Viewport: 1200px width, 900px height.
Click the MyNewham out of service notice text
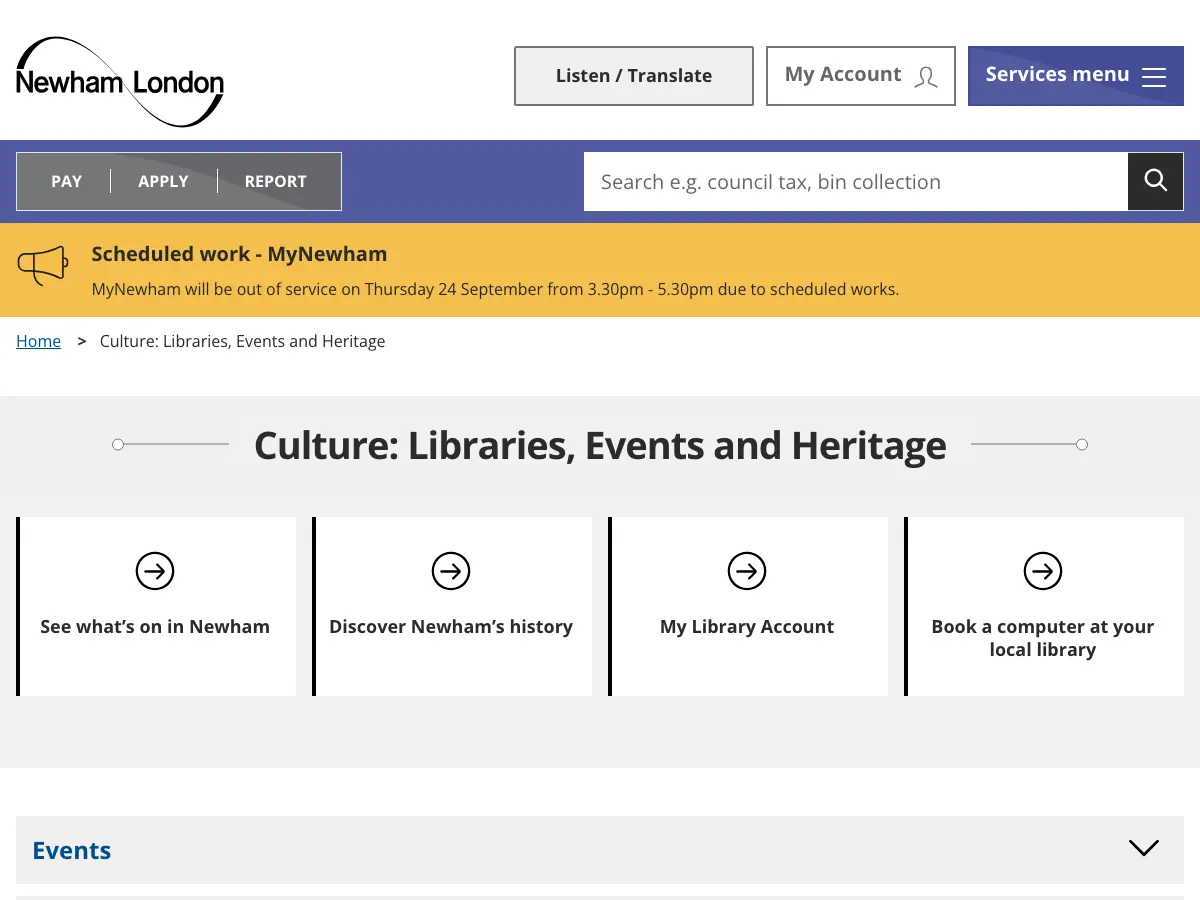[x=495, y=290]
